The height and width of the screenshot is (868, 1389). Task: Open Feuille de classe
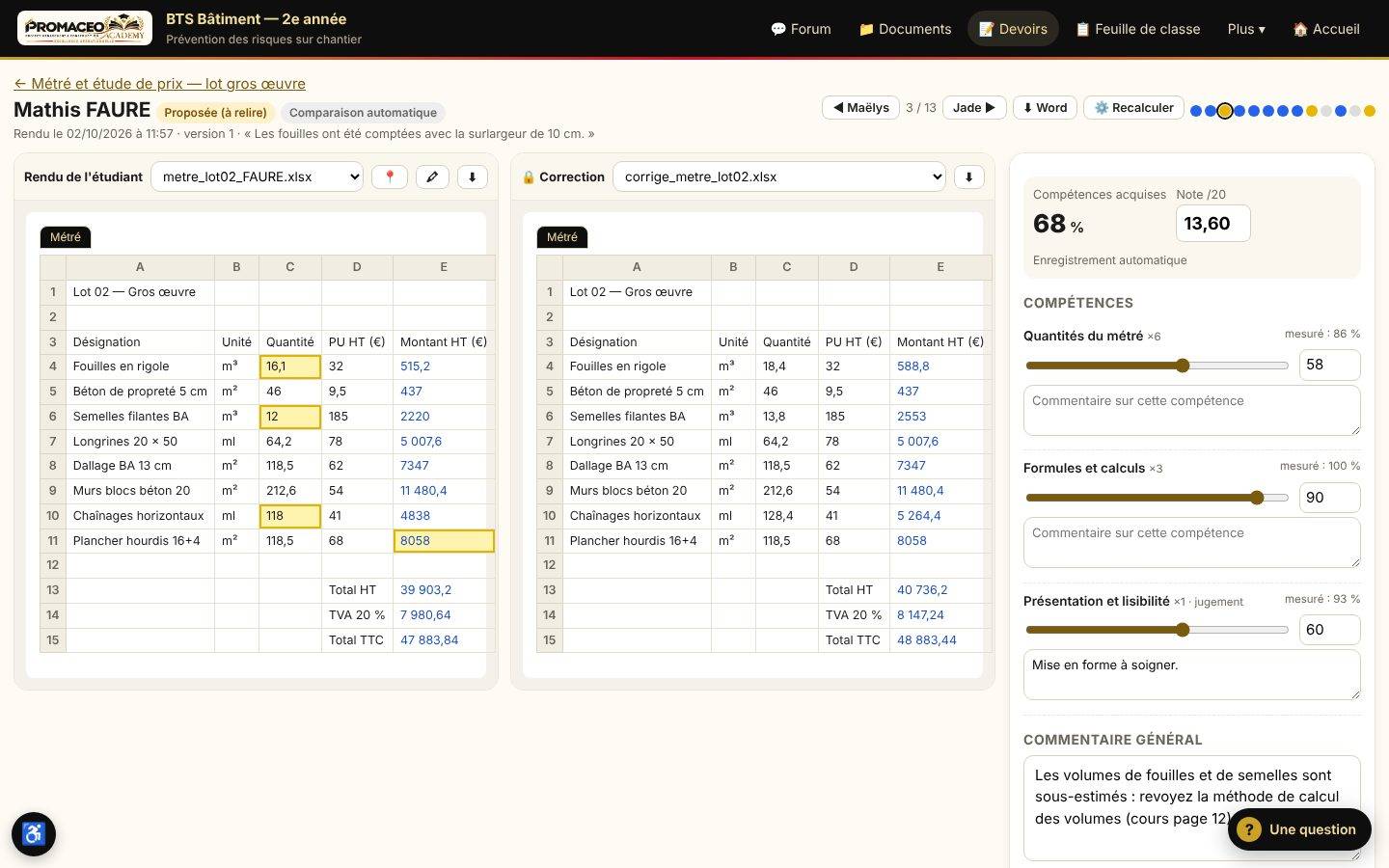click(x=1137, y=29)
